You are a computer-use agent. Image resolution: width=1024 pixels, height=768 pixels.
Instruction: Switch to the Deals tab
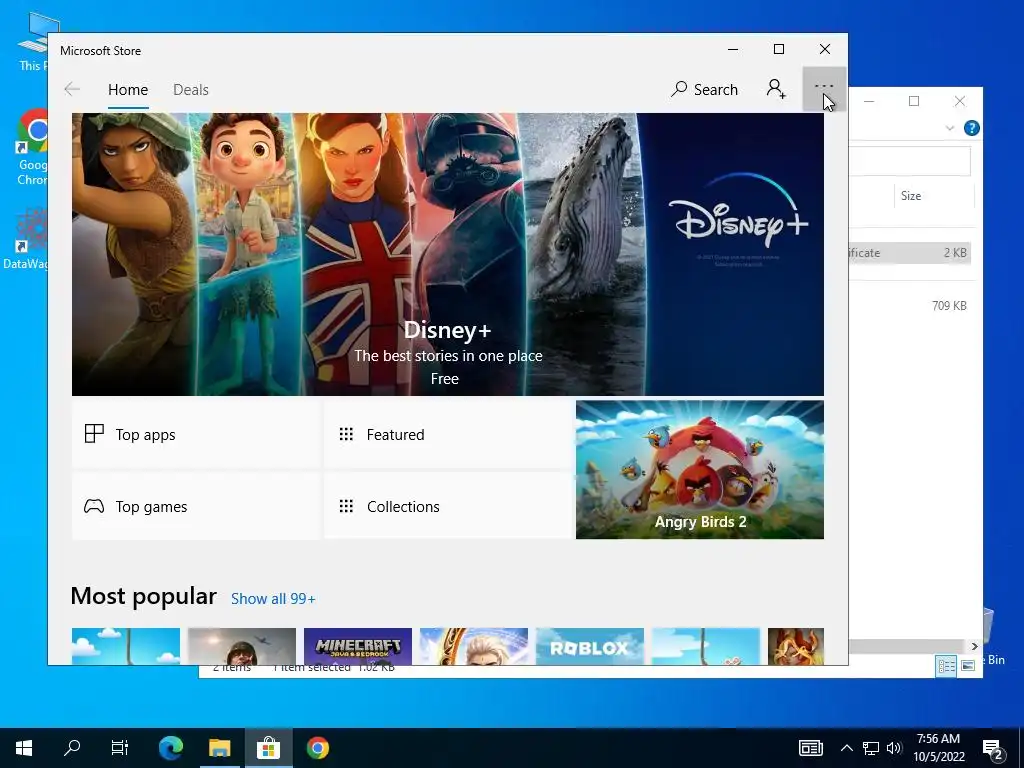pyautogui.click(x=191, y=89)
